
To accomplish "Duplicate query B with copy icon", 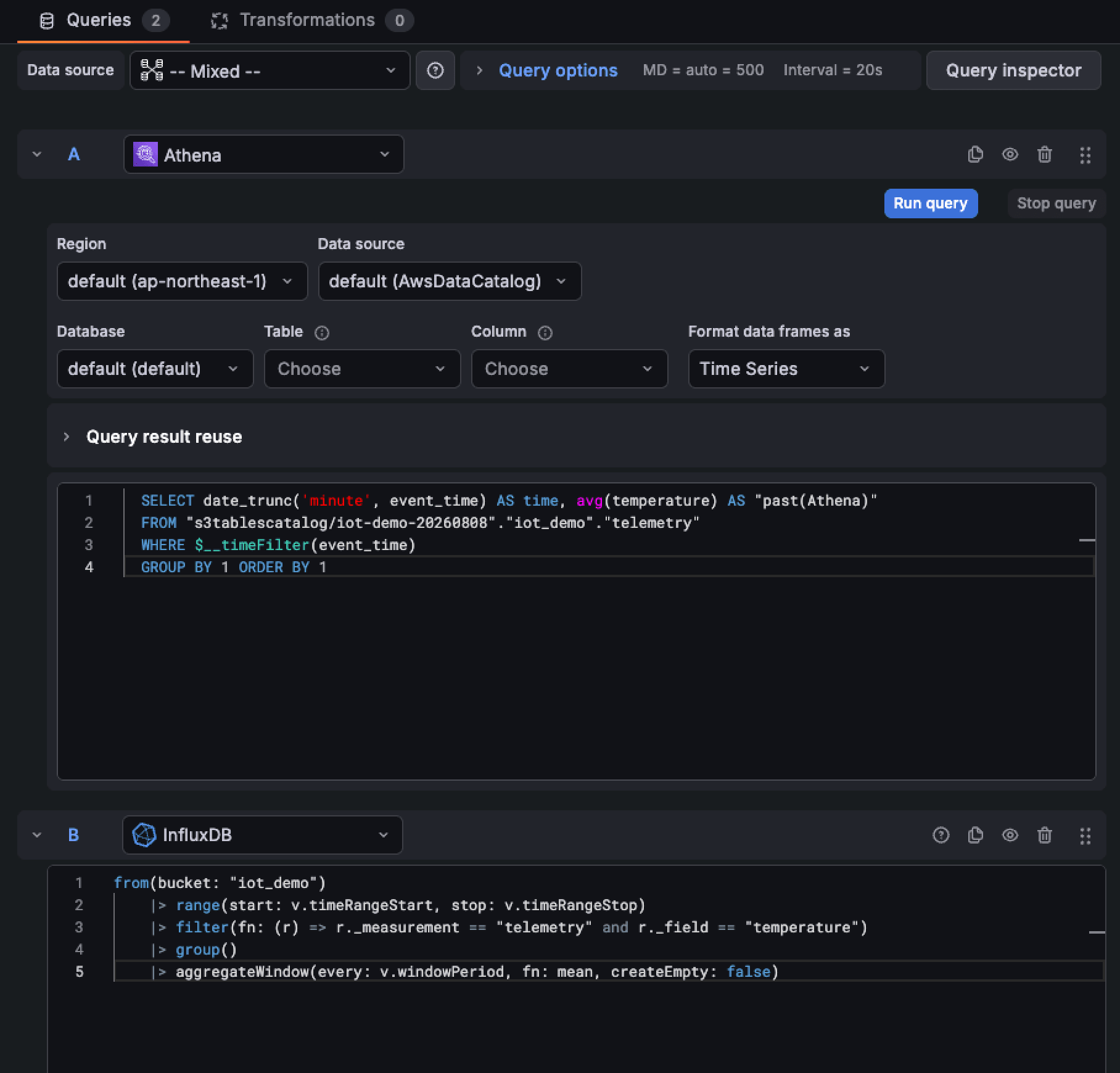I will click(x=975, y=835).
